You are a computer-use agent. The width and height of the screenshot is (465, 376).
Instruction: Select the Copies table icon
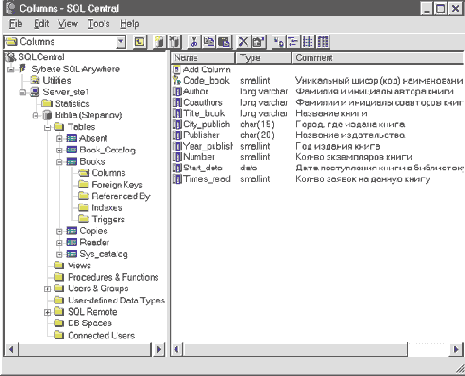click(x=72, y=231)
